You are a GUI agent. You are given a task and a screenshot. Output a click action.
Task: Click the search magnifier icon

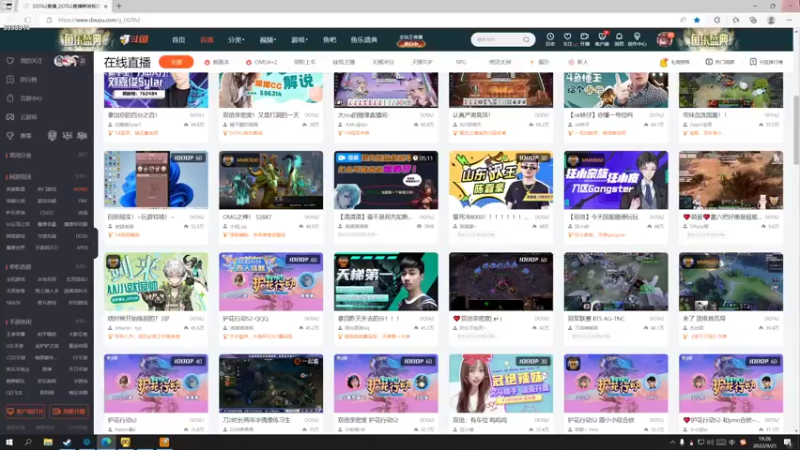(526, 40)
